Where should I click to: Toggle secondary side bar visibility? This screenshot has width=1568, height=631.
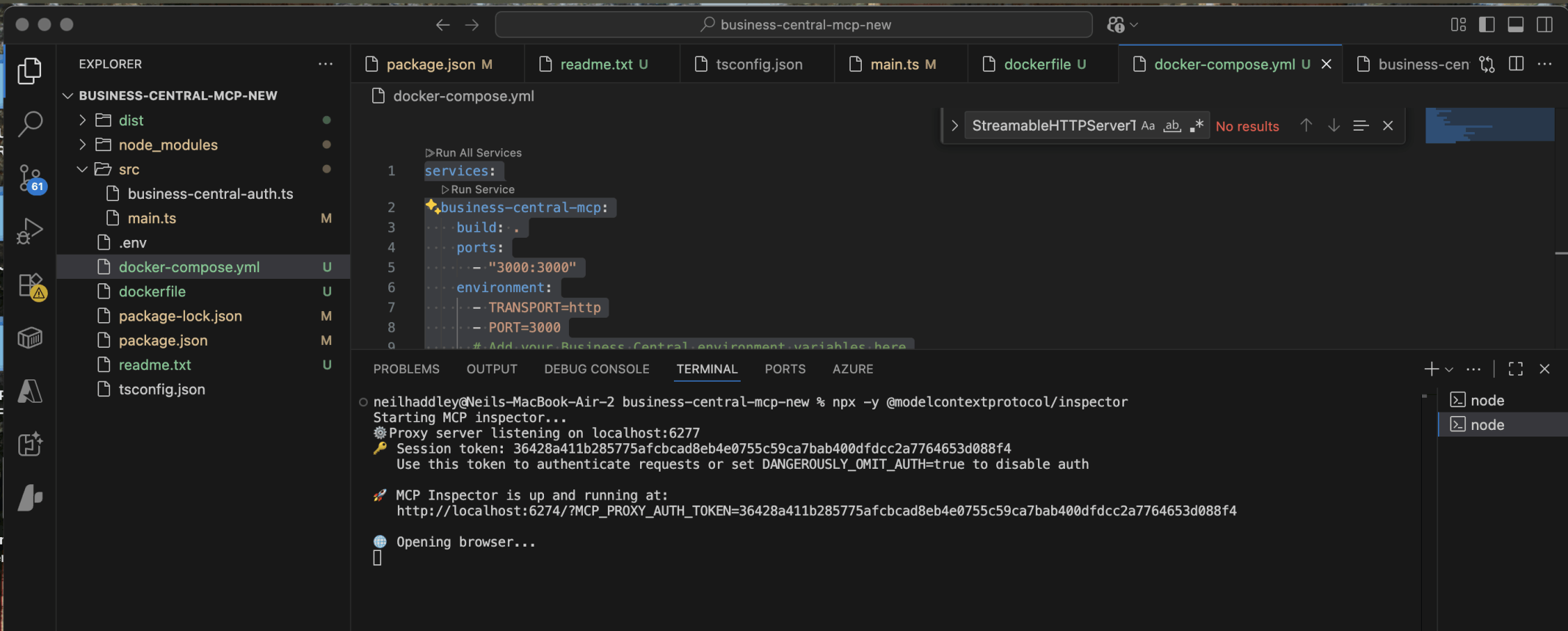(1545, 25)
